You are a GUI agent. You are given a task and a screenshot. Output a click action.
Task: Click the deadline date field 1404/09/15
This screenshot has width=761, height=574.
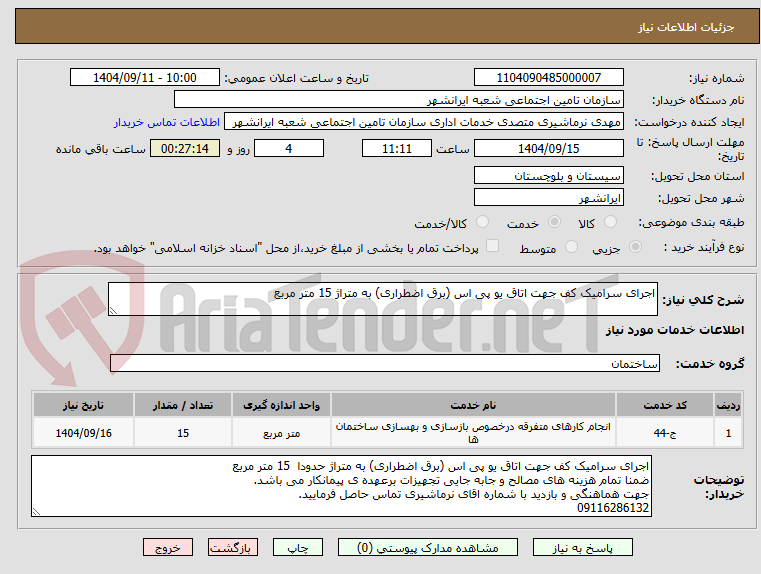pyautogui.click(x=548, y=148)
